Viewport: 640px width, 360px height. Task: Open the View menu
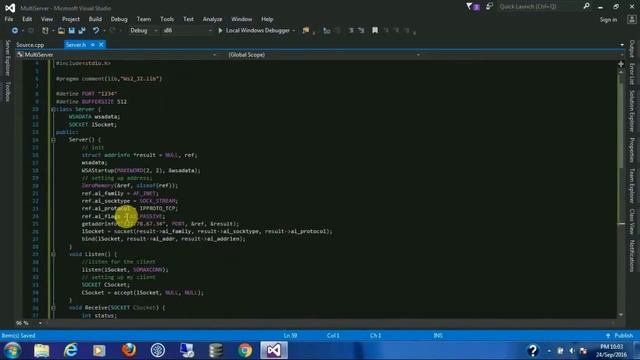pyautogui.click(x=47, y=19)
